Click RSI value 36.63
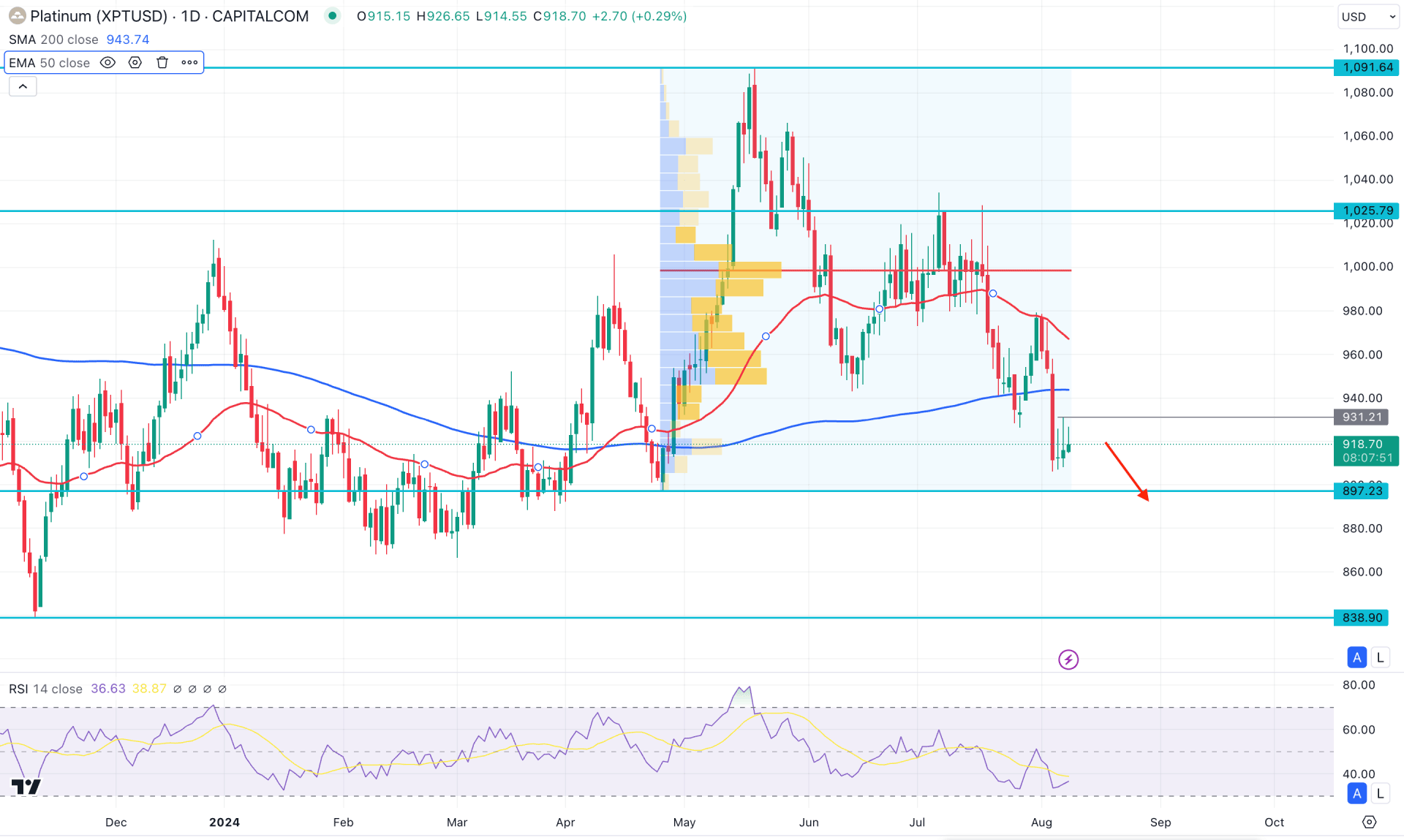Viewport: 1404px width, 840px height. pyautogui.click(x=108, y=689)
